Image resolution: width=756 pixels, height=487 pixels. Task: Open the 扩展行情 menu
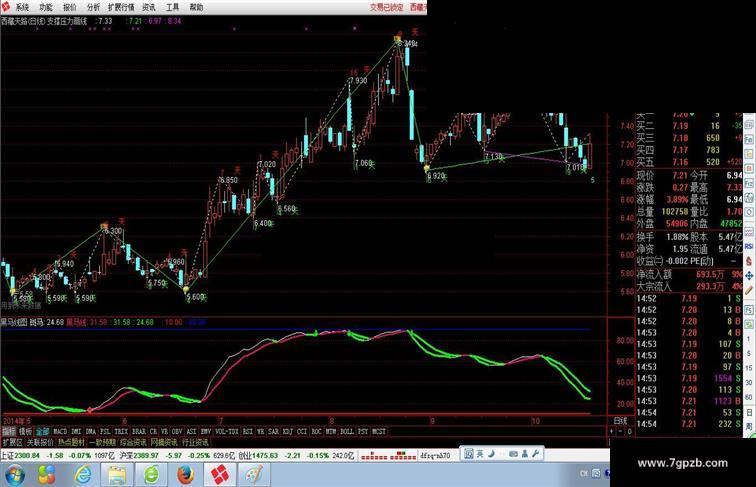[121, 7]
